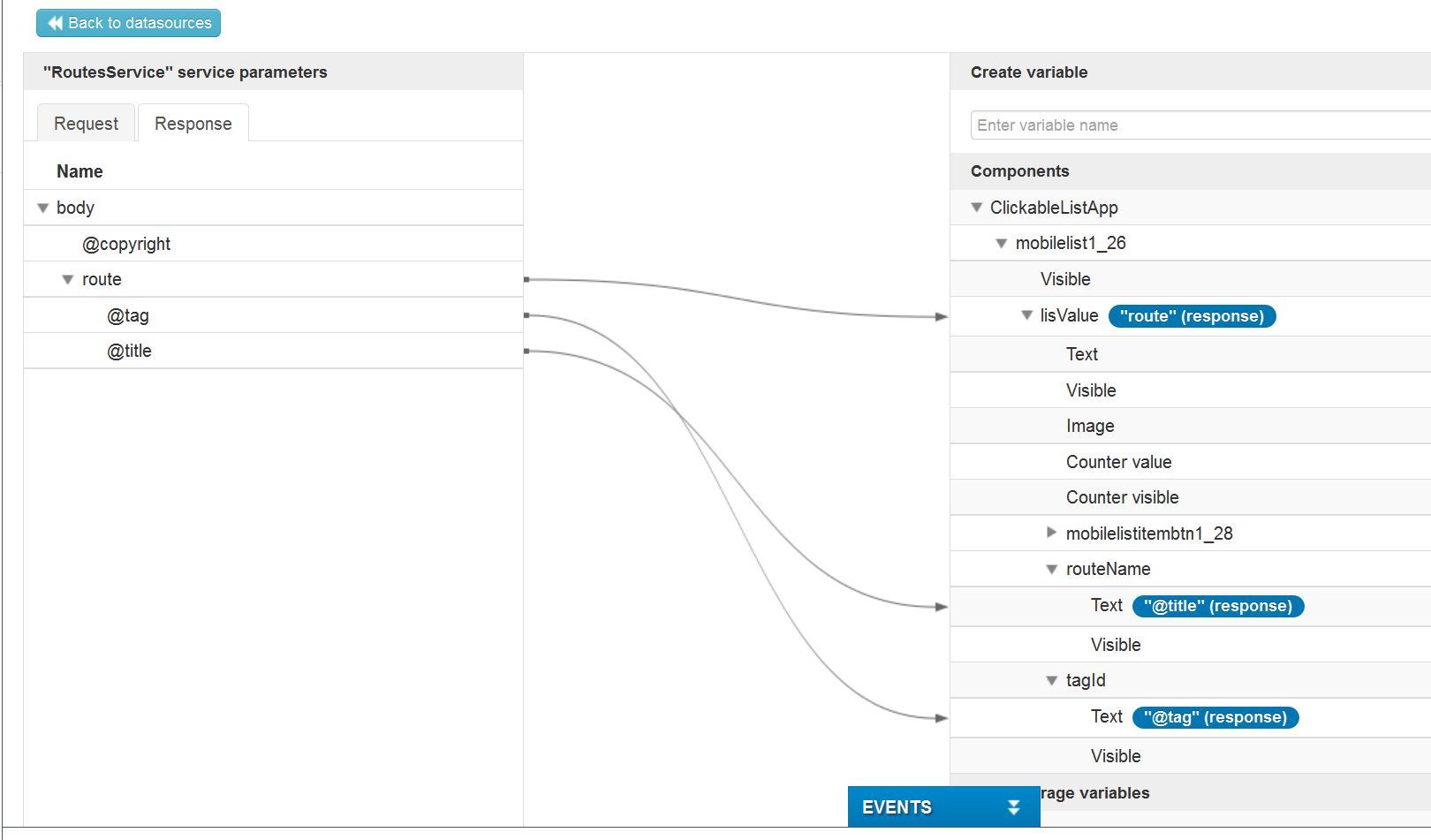The height and width of the screenshot is (840, 1431).
Task: Click the double-arrow icon on Back to datasources
Action: point(56,23)
